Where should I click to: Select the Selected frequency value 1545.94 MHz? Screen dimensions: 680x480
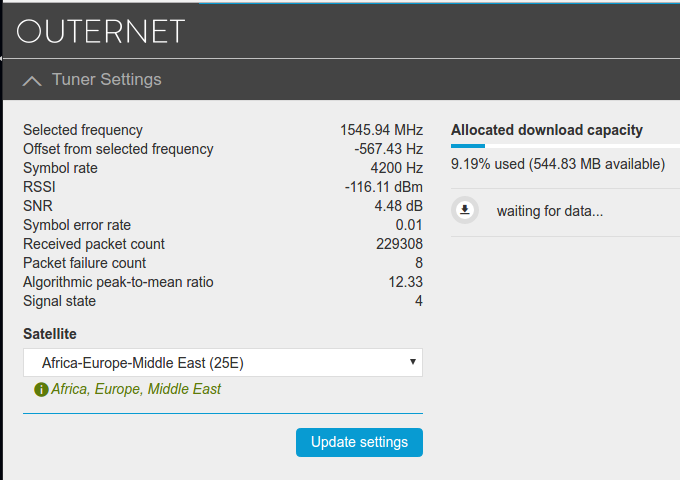381,130
